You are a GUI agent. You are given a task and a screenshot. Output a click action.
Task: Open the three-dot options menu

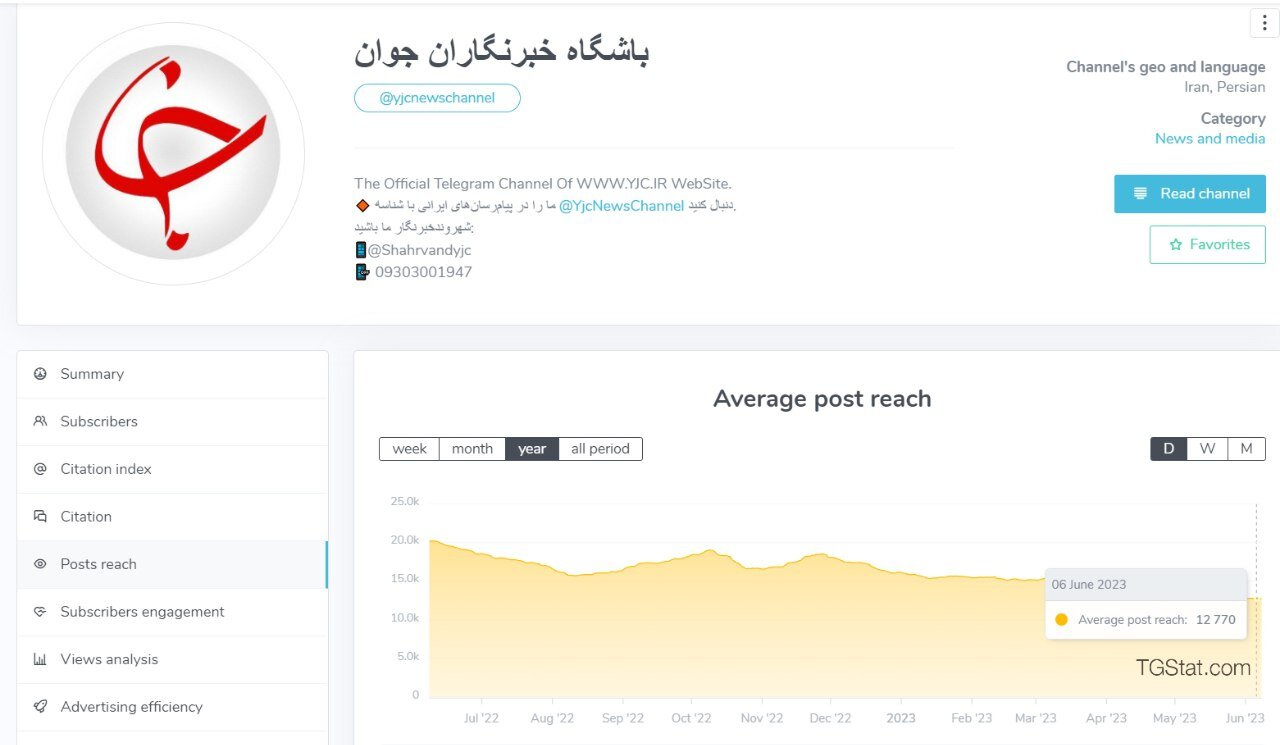1263,22
